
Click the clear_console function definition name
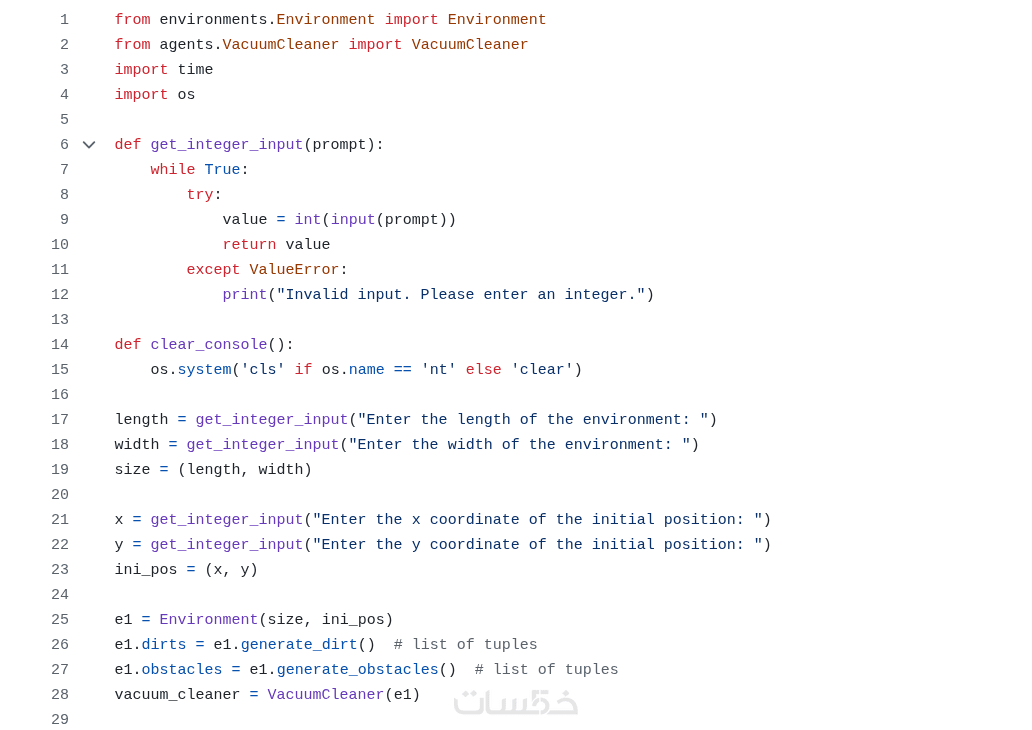click(x=208, y=345)
